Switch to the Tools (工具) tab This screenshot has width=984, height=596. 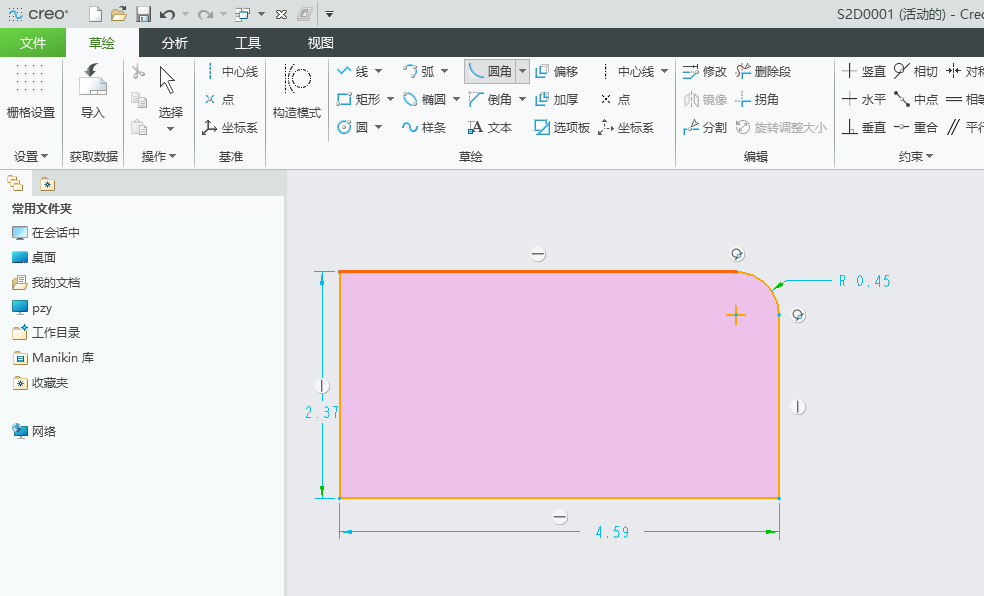[x=247, y=43]
